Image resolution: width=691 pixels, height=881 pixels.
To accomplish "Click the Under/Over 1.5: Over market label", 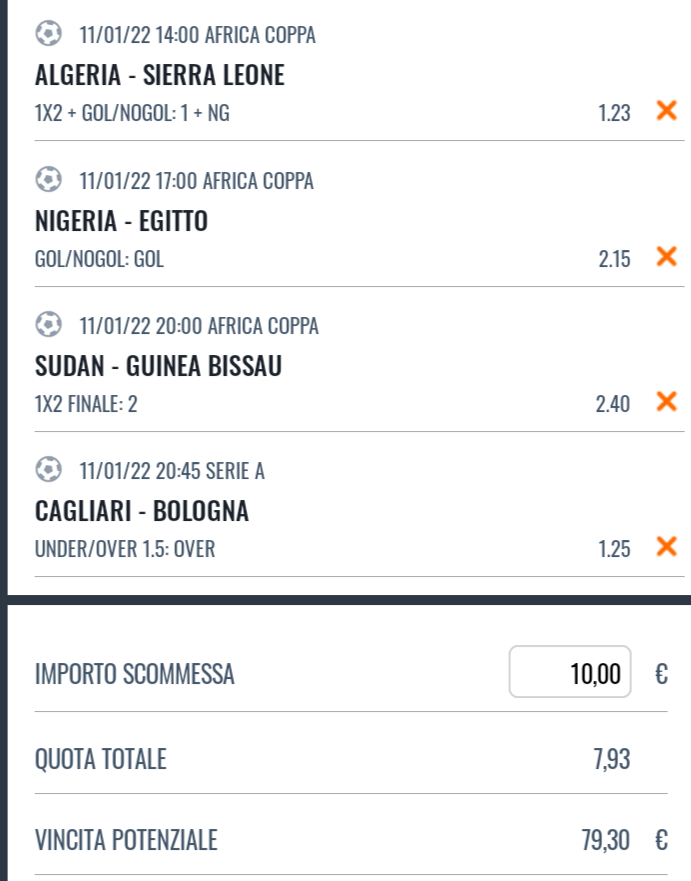I will 125,549.
